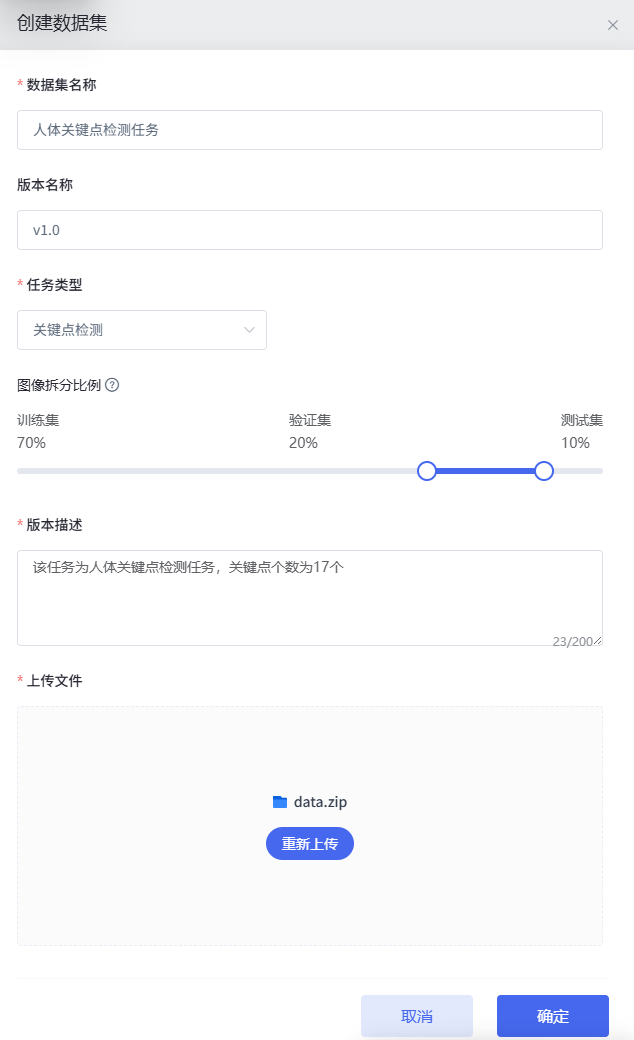634x1040 pixels.
Task: Click the dashed upload area for 上传文件
Action: [x=310, y=826]
